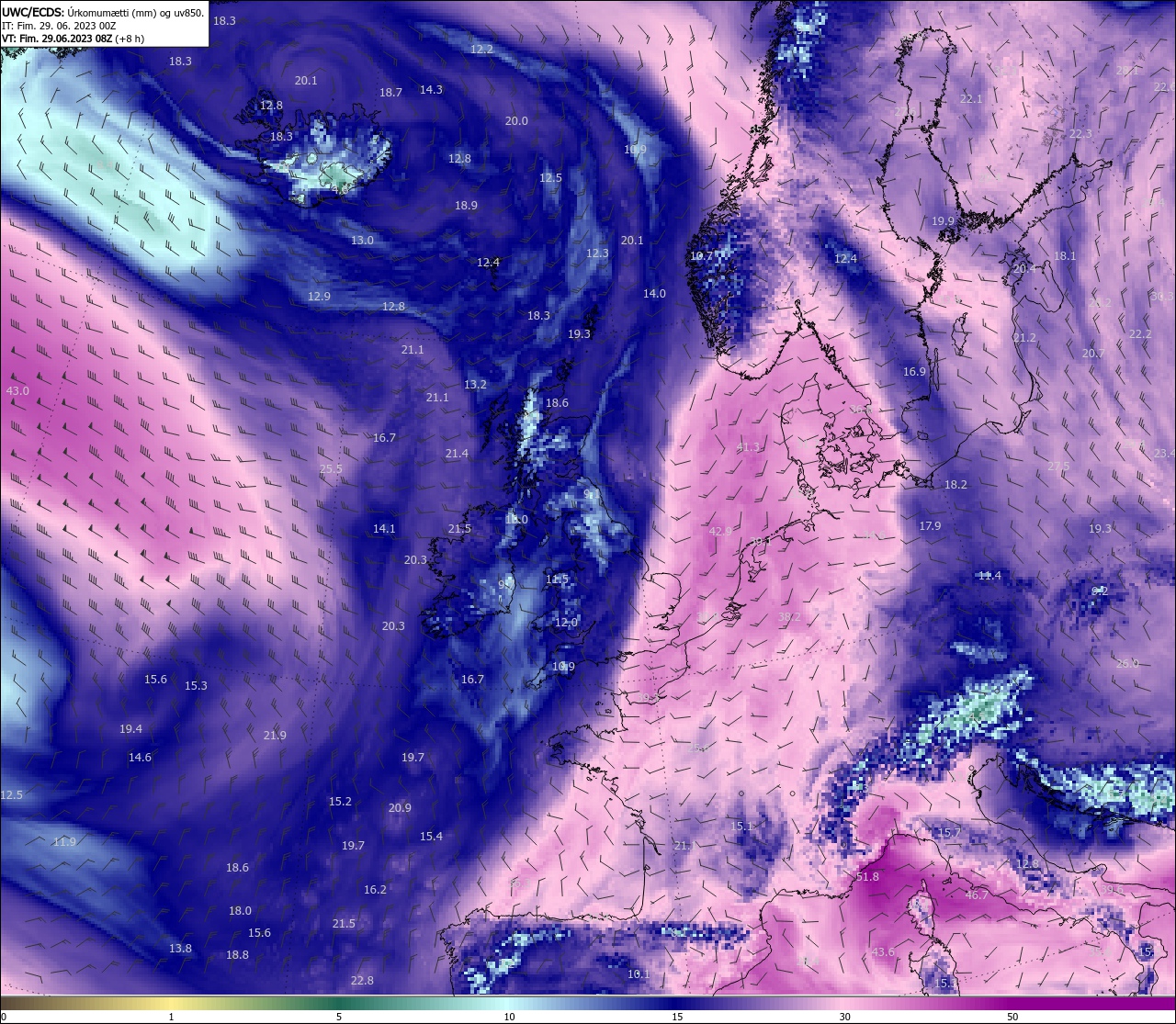The width and height of the screenshot is (1176, 1024).
Task: Click the map value 14.6
Action: click(x=140, y=758)
